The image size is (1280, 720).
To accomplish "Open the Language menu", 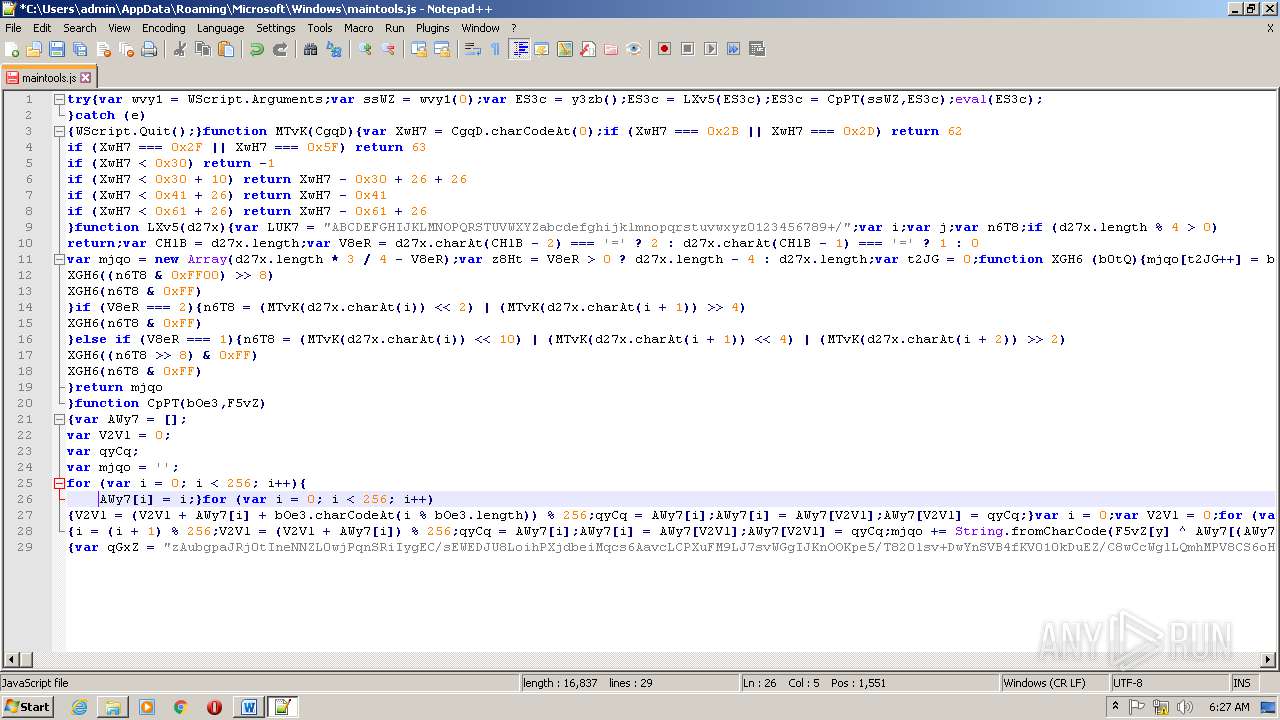I will click(220, 28).
